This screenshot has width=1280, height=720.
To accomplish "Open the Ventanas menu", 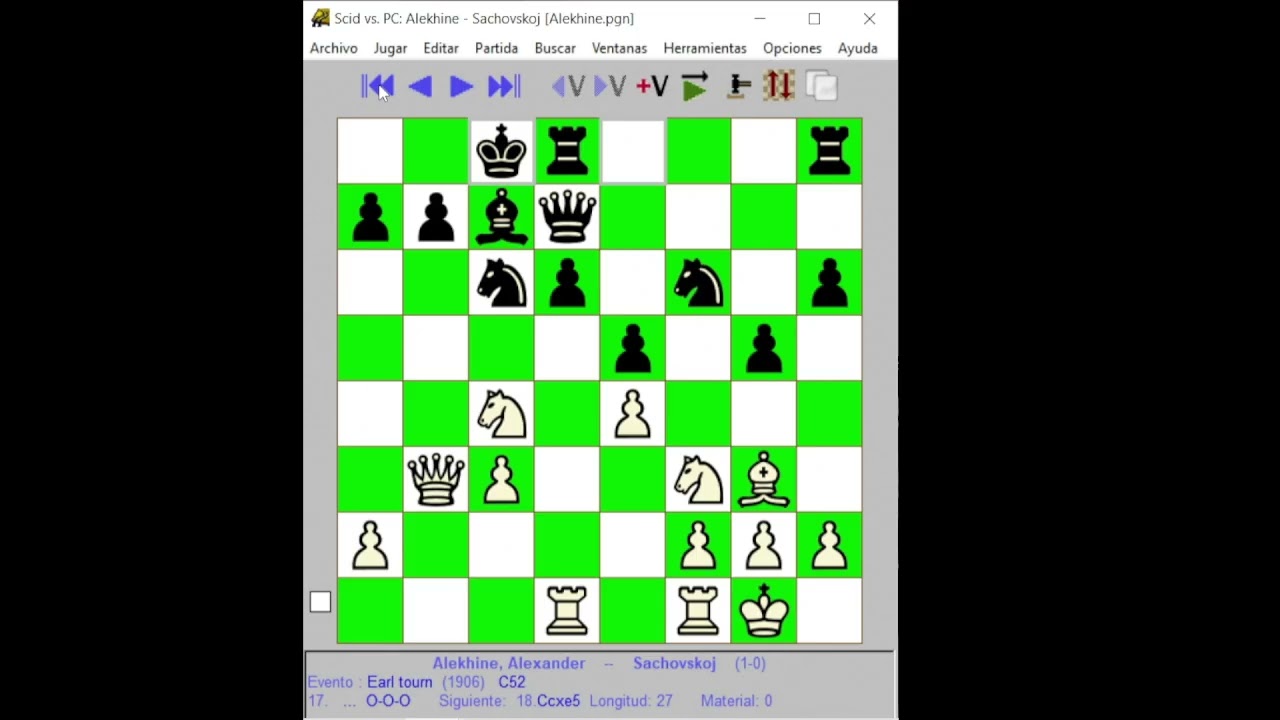I will (x=619, y=48).
